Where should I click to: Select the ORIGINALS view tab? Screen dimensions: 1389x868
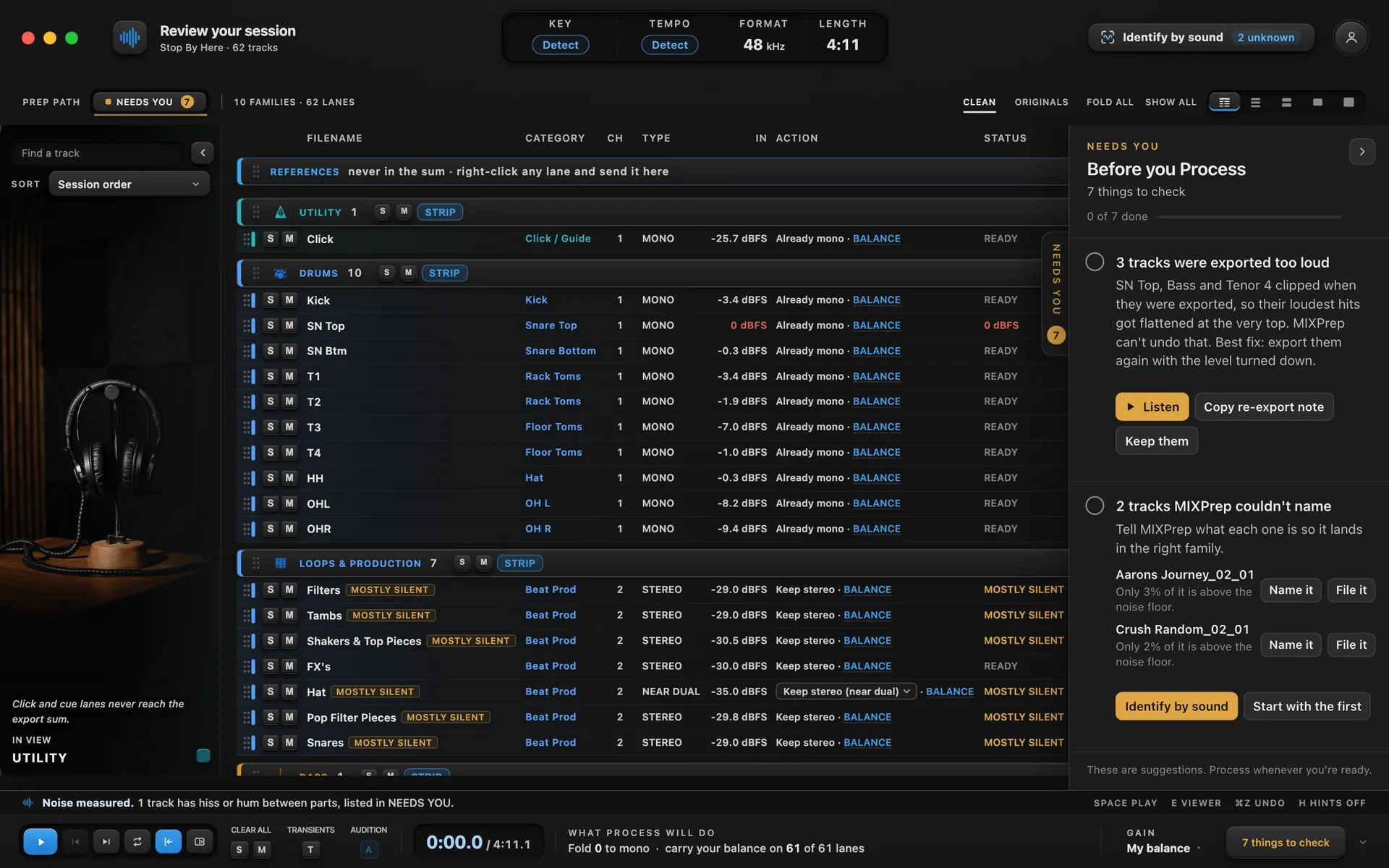(x=1041, y=102)
